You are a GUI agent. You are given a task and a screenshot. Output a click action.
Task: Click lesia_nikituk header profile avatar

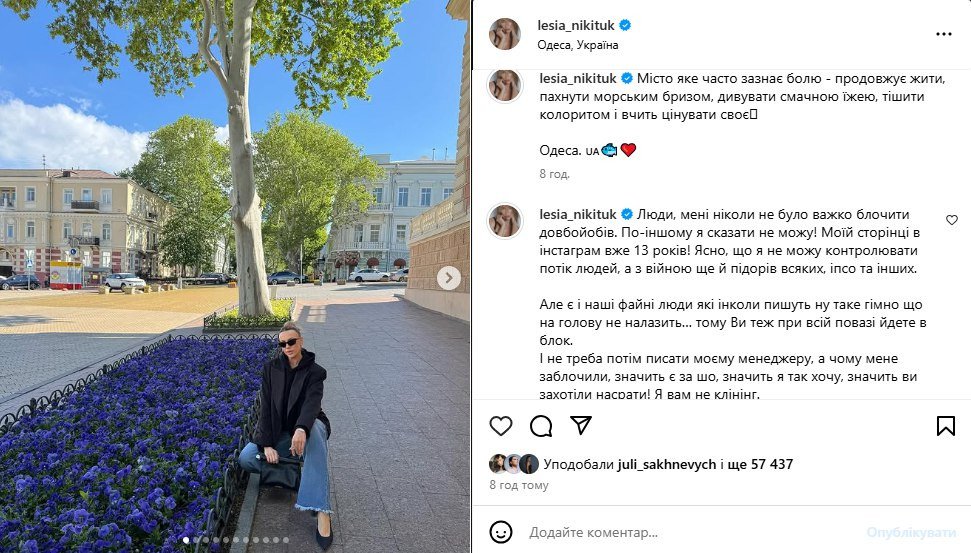pos(505,33)
